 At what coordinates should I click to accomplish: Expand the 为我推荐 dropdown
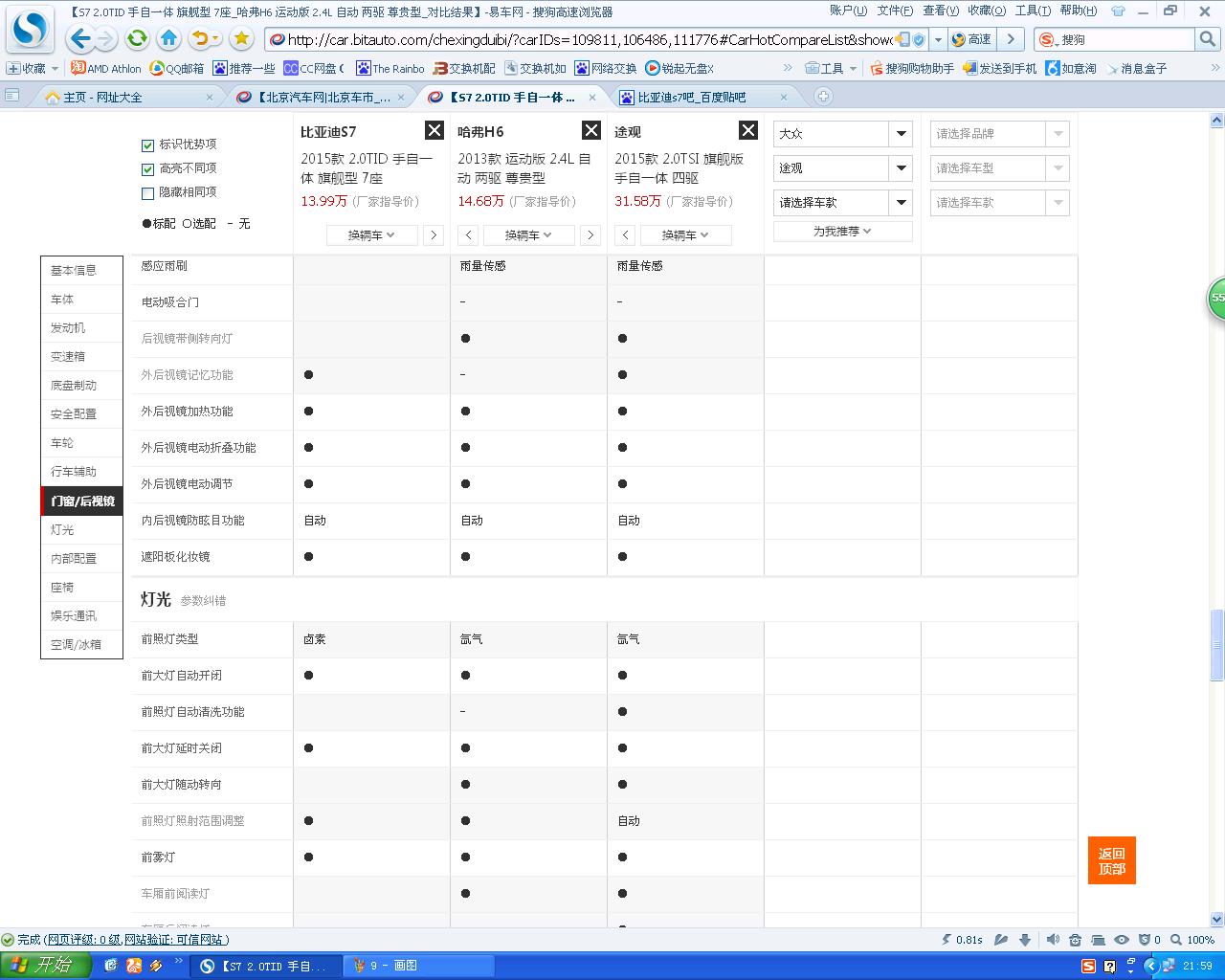tap(843, 232)
